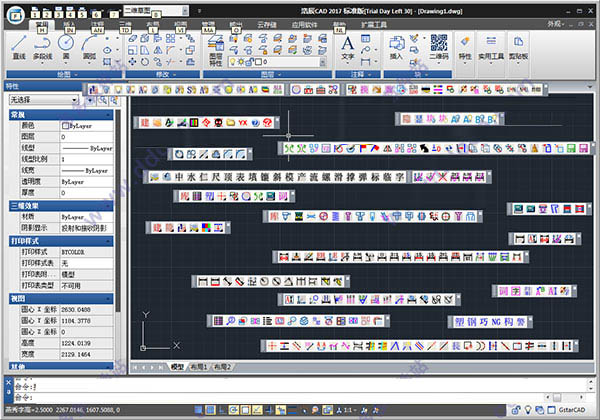Select the 多段线 polyline tool
Viewport: 600px width, 420px height.
(42, 48)
